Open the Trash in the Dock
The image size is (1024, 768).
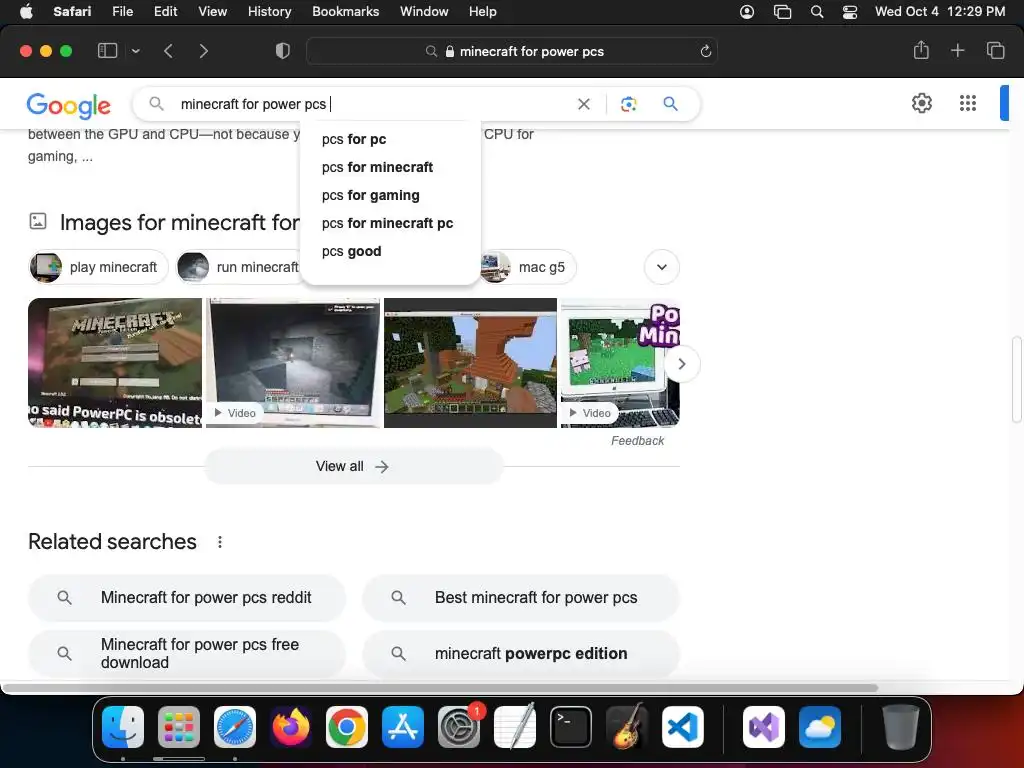901,727
